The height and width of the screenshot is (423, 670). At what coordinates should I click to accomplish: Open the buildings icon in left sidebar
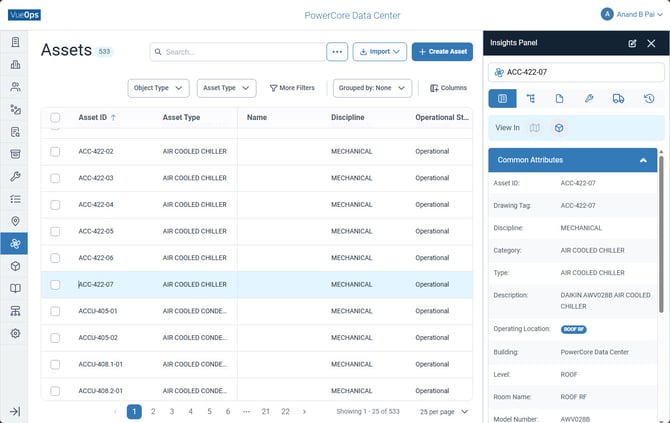click(x=15, y=65)
